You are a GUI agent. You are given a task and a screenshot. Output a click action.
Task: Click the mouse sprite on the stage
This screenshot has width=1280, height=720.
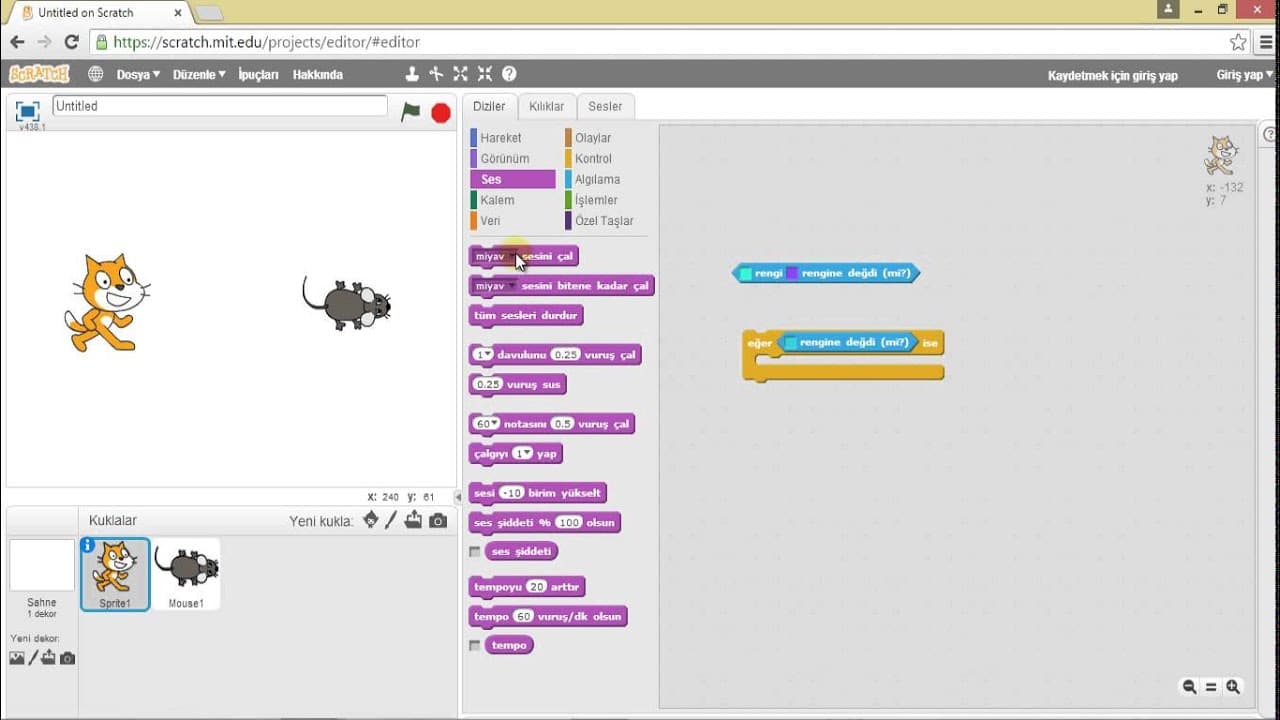(347, 304)
